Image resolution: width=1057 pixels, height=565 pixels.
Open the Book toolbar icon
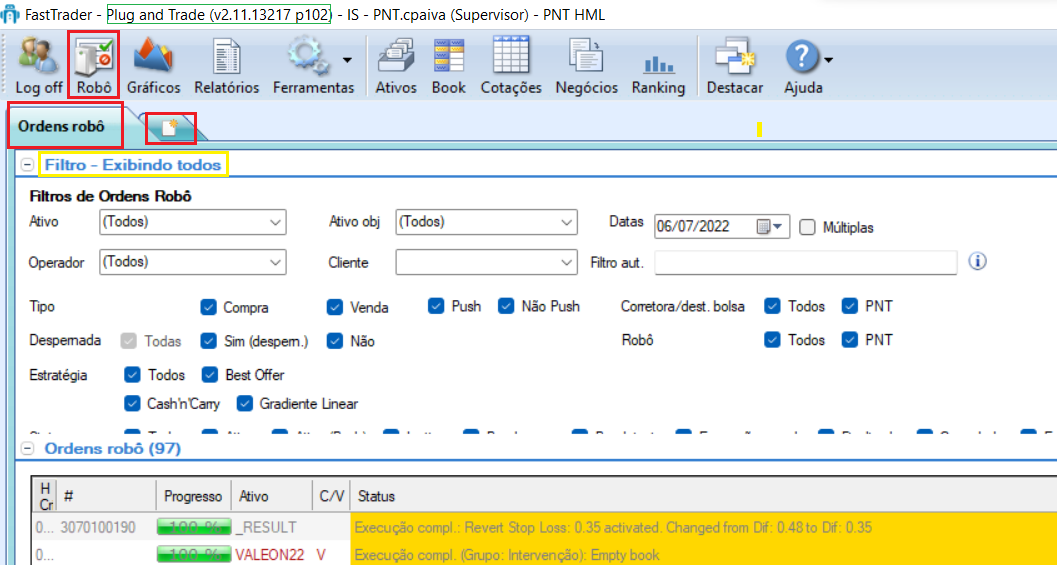pyautogui.click(x=449, y=66)
